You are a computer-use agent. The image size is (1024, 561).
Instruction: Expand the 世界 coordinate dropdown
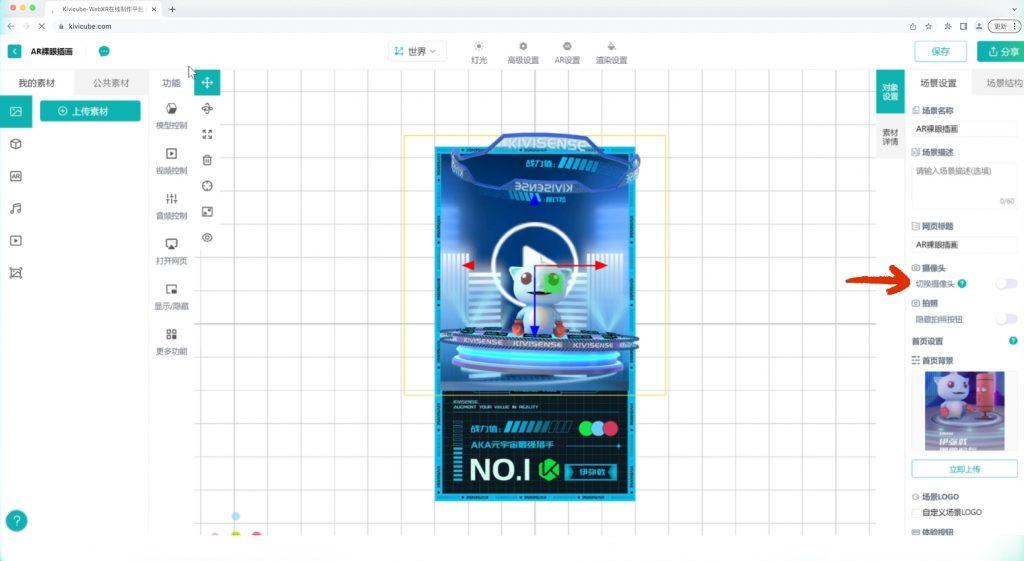[416, 51]
